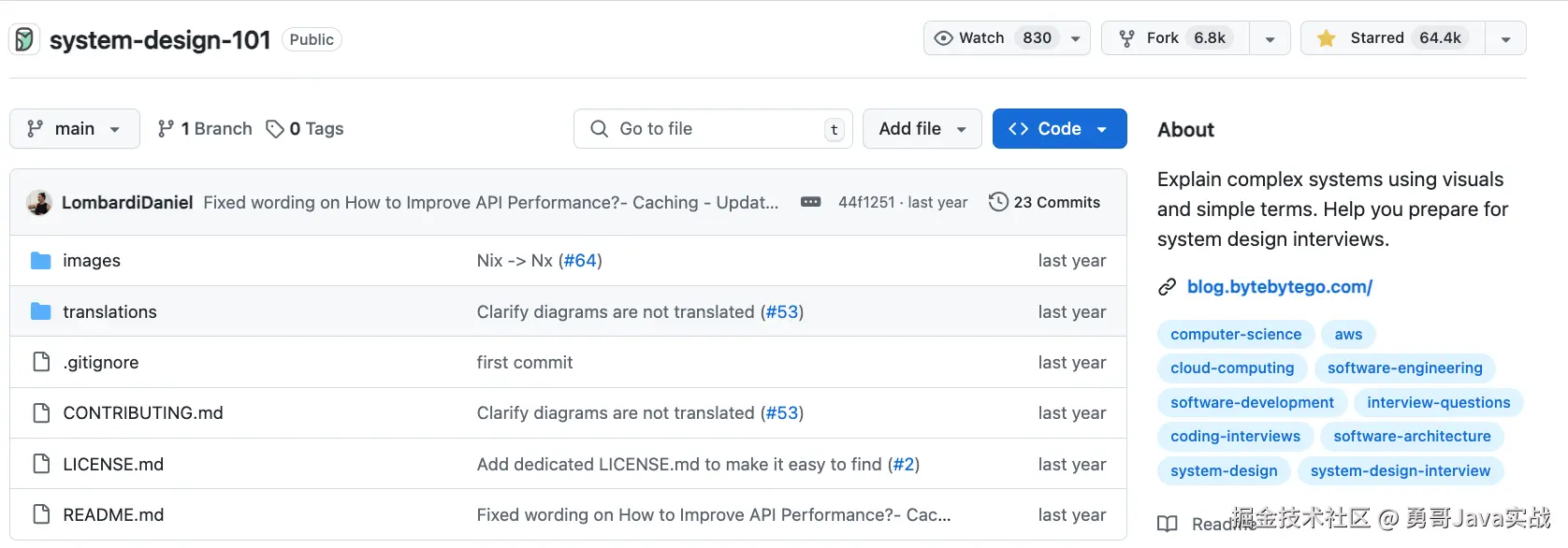This screenshot has height=548, width=1568.
Task: Expand the commit message ellipsis icon
Action: click(810, 202)
